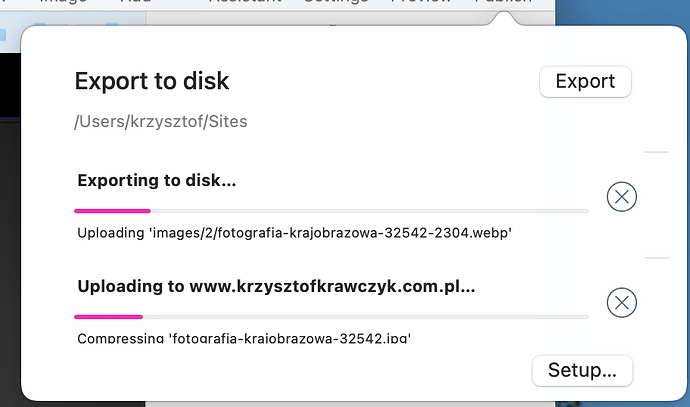Select the "Uploading to www.krzysztofkrawczyk.com.pl..." title
690x407 pixels.
coord(276,286)
